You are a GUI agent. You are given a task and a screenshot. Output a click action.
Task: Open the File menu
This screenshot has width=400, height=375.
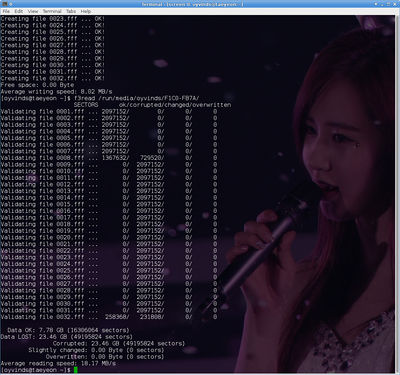[6, 11]
